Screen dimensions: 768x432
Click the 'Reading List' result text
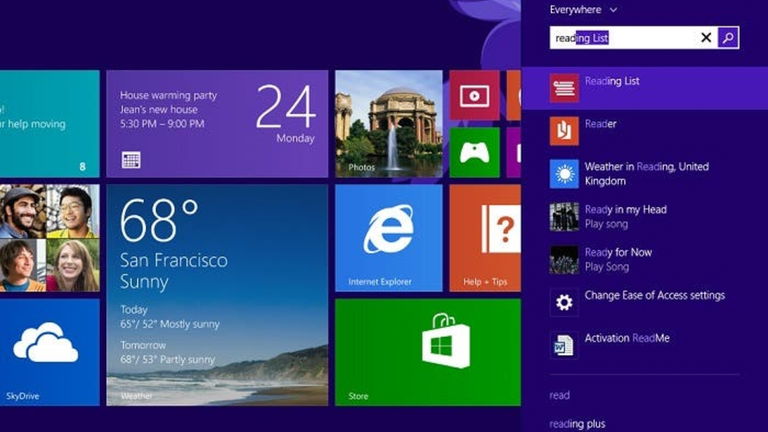pyautogui.click(x=612, y=81)
